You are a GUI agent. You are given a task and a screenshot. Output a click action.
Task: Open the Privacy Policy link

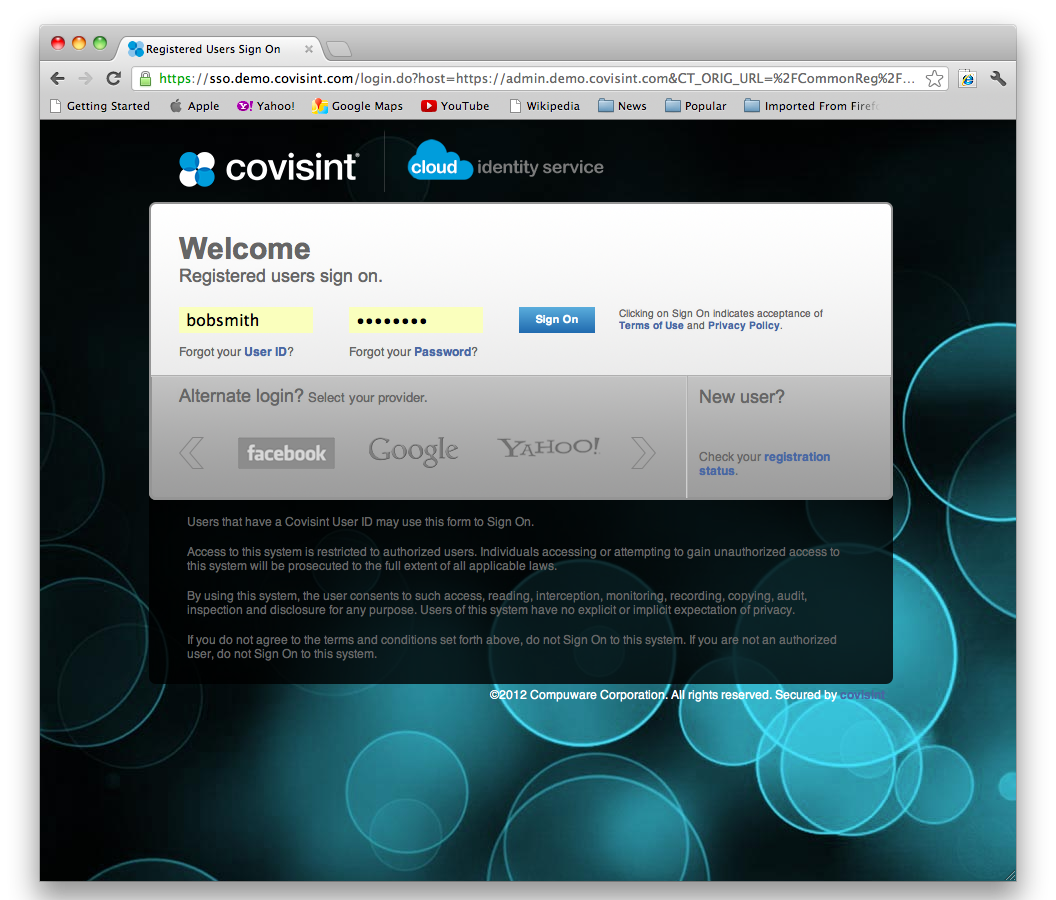744,325
